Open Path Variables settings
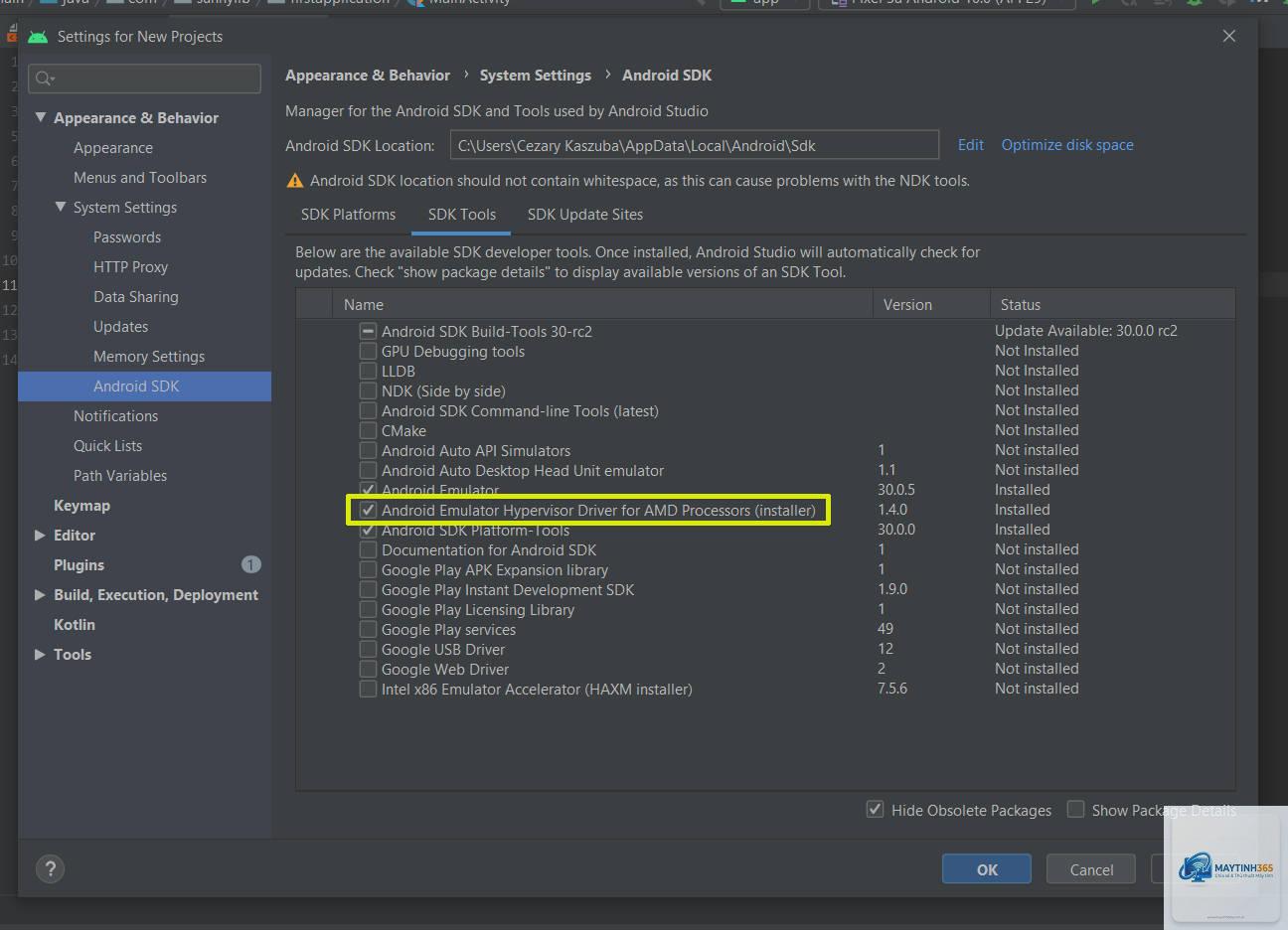Screen dimensions: 1288x930 (120, 475)
